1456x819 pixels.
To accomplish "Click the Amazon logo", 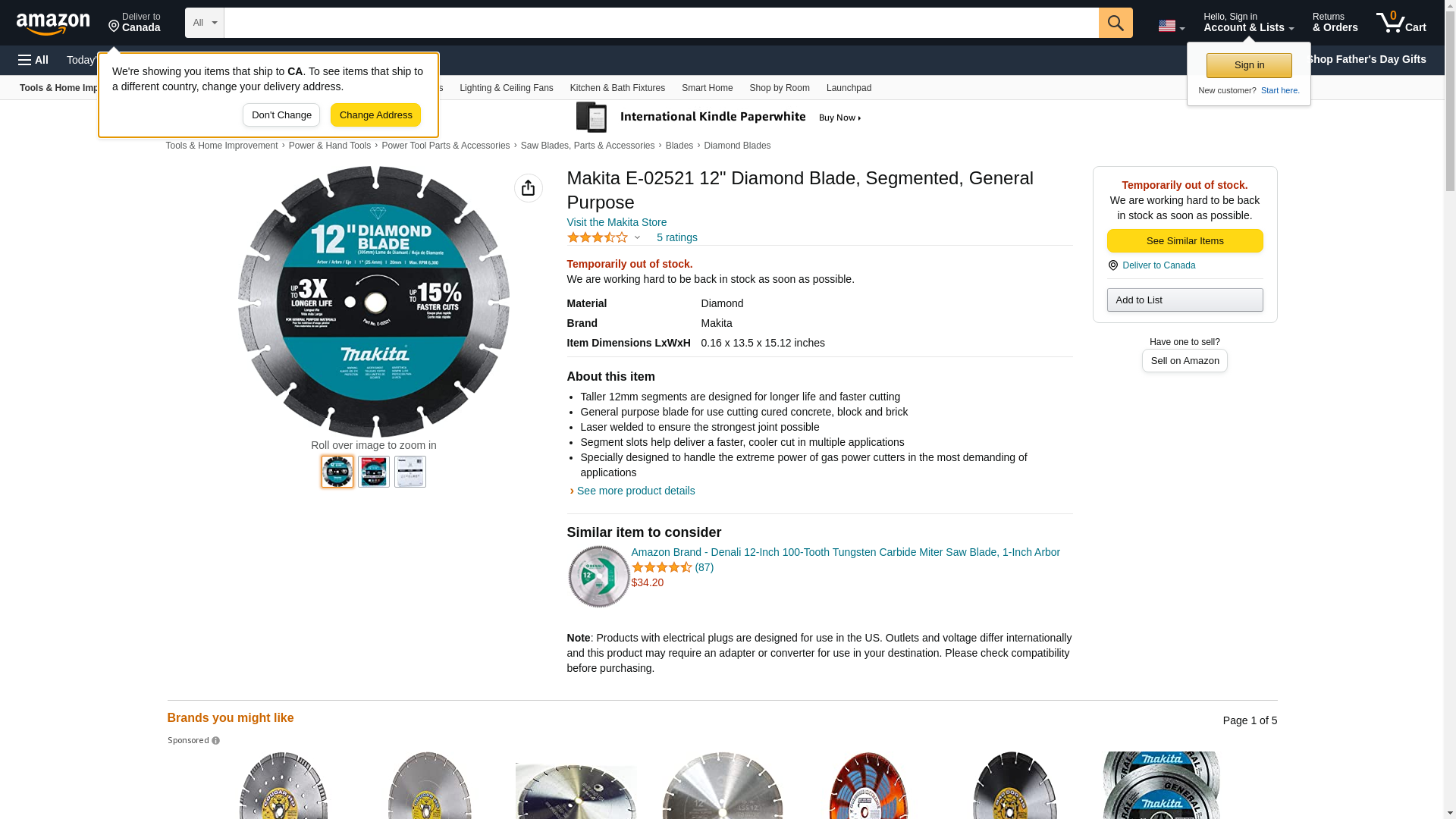I will tap(53, 24).
